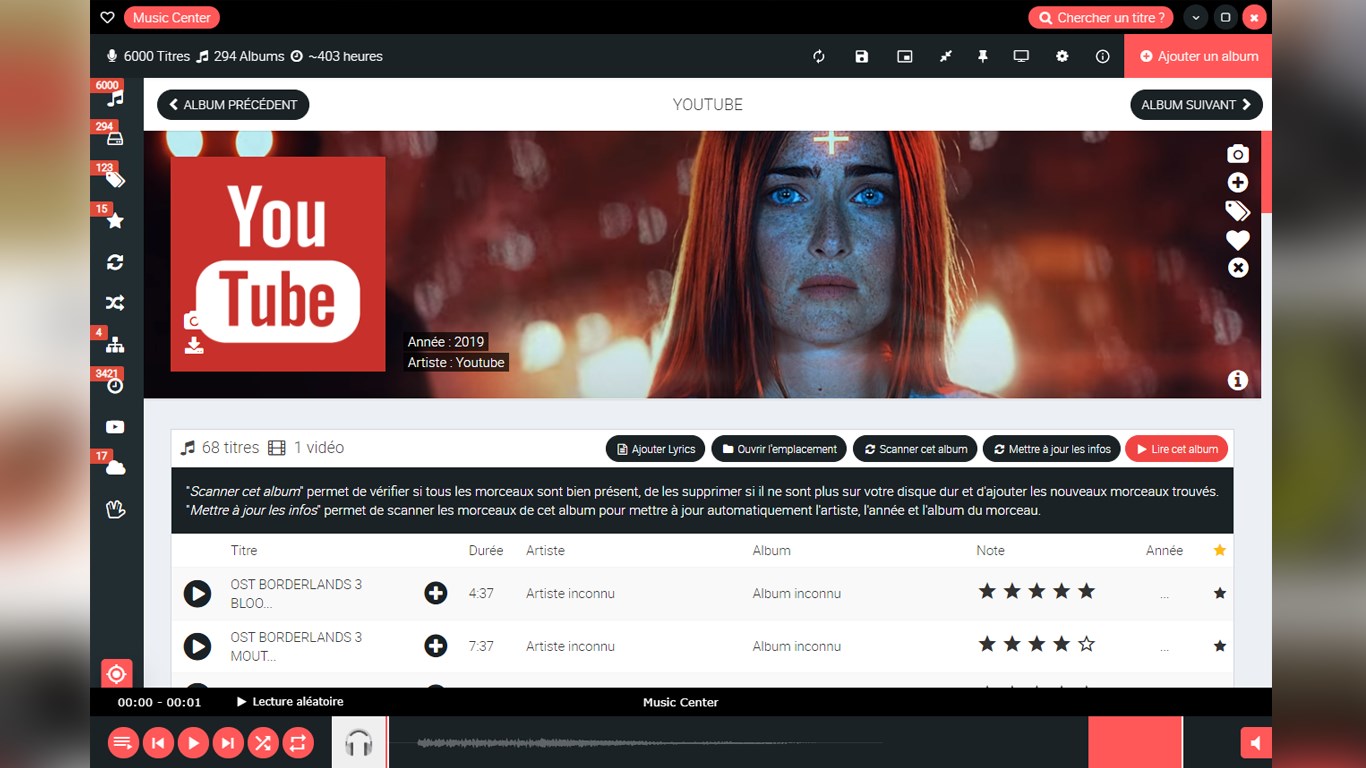Open the sitemap hierarchy icon in sidebar
The height and width of the screenshot is (768, 1366).
pos(115,345)
